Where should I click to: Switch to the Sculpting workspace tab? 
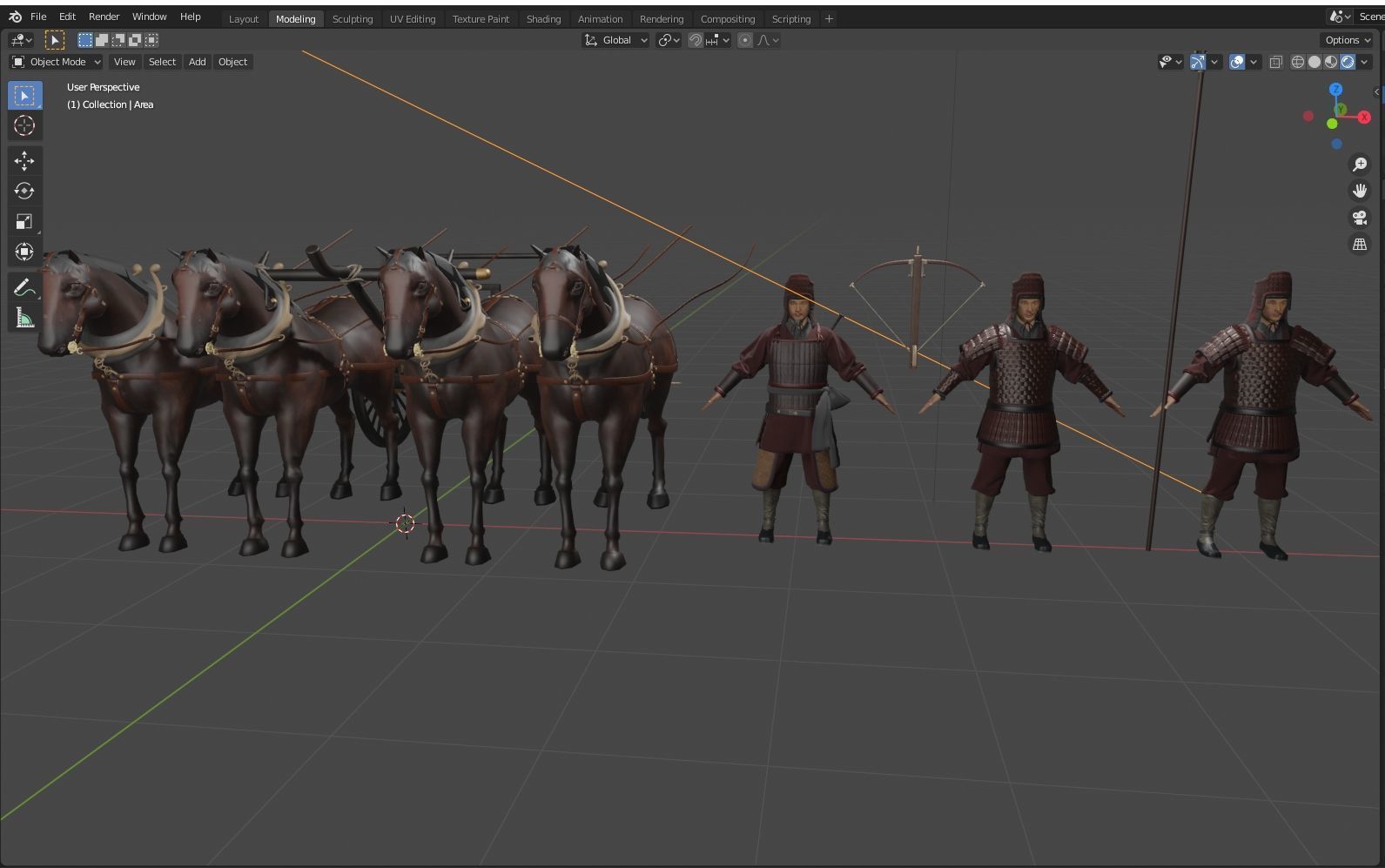[x=353, y=19]
